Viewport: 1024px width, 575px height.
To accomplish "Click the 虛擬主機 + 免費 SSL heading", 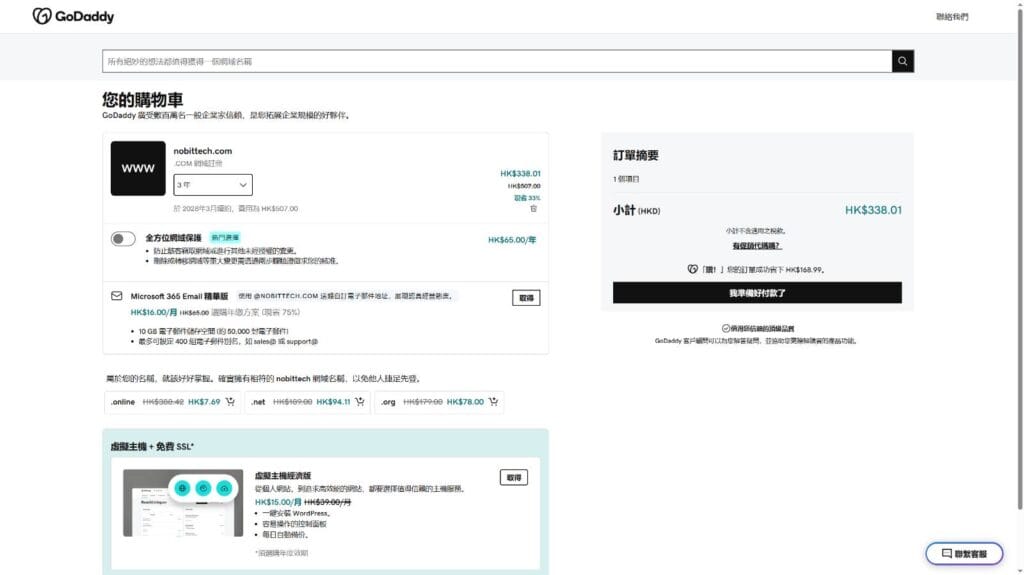I will coord(152,447).
